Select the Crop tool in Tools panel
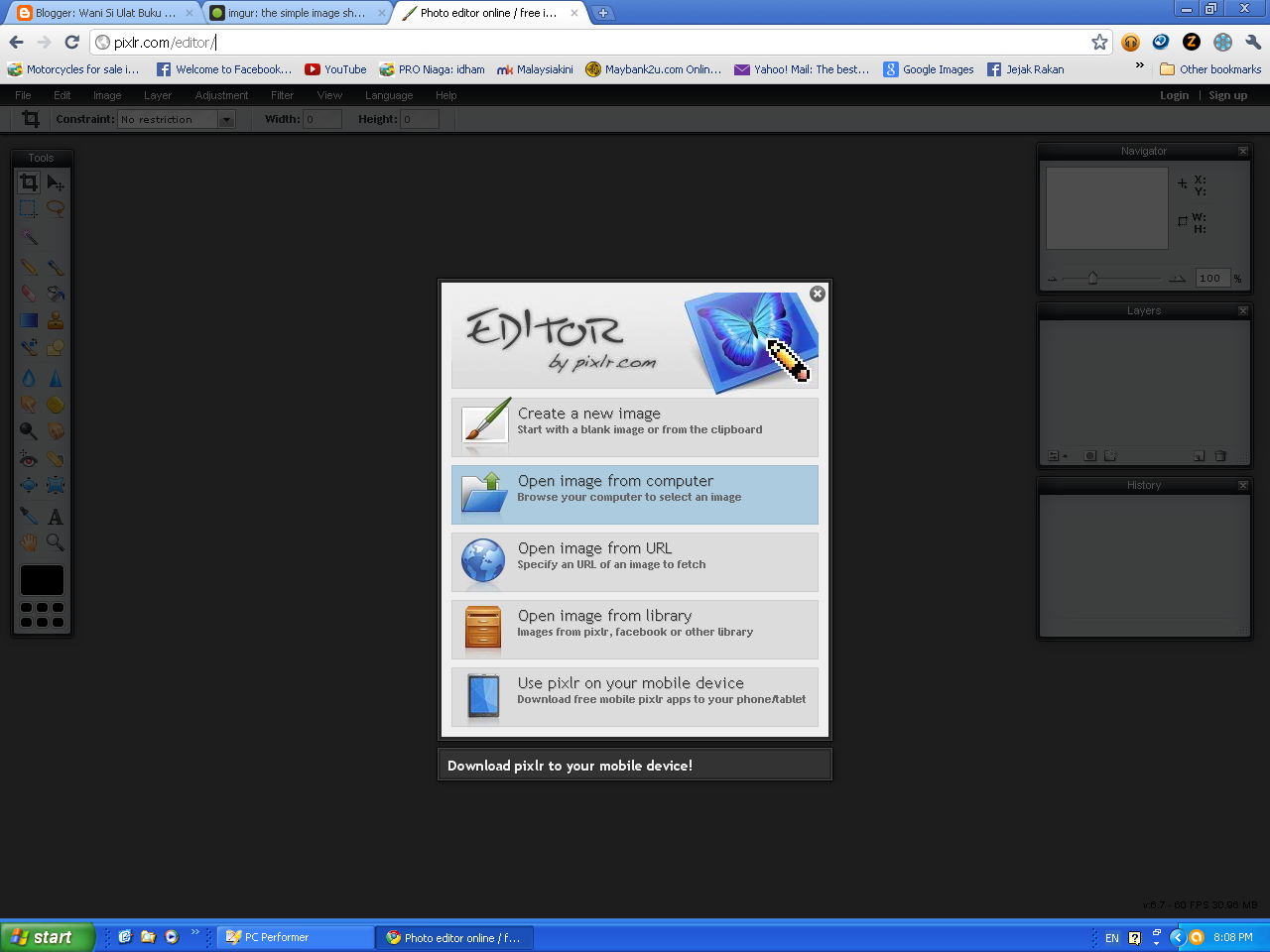Image resolution: width=1270 pixels, height=952 pixels. 29,182
